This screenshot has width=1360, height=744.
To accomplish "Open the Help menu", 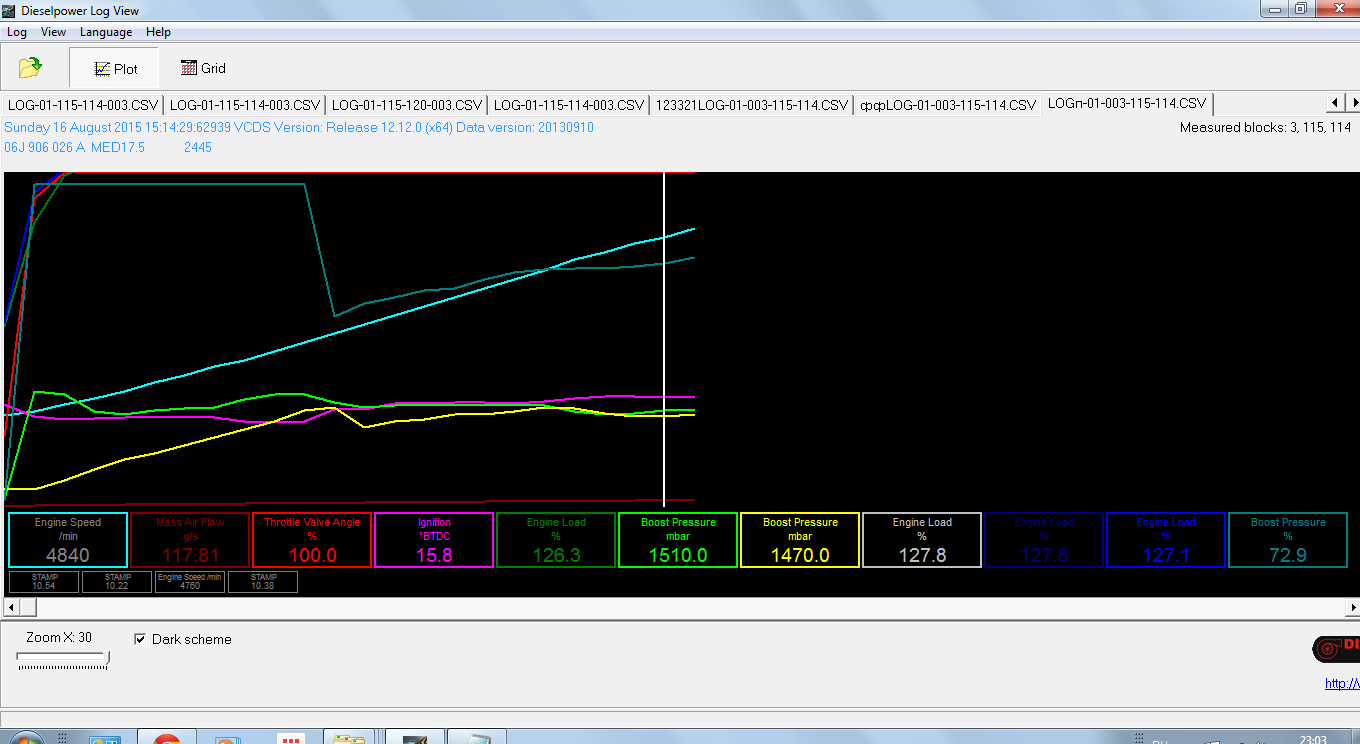I will (x=158, y=32).
